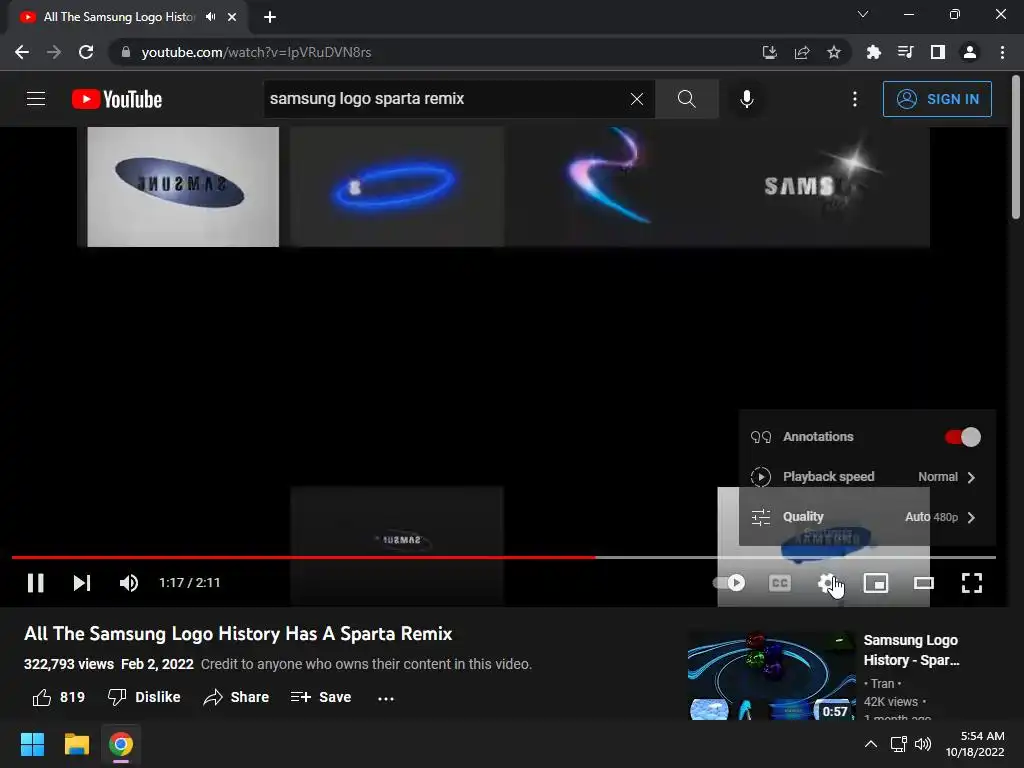This screenshot has width=1024, height=768.
Task: Close the player settings gear menu
Action: point(827,583)
